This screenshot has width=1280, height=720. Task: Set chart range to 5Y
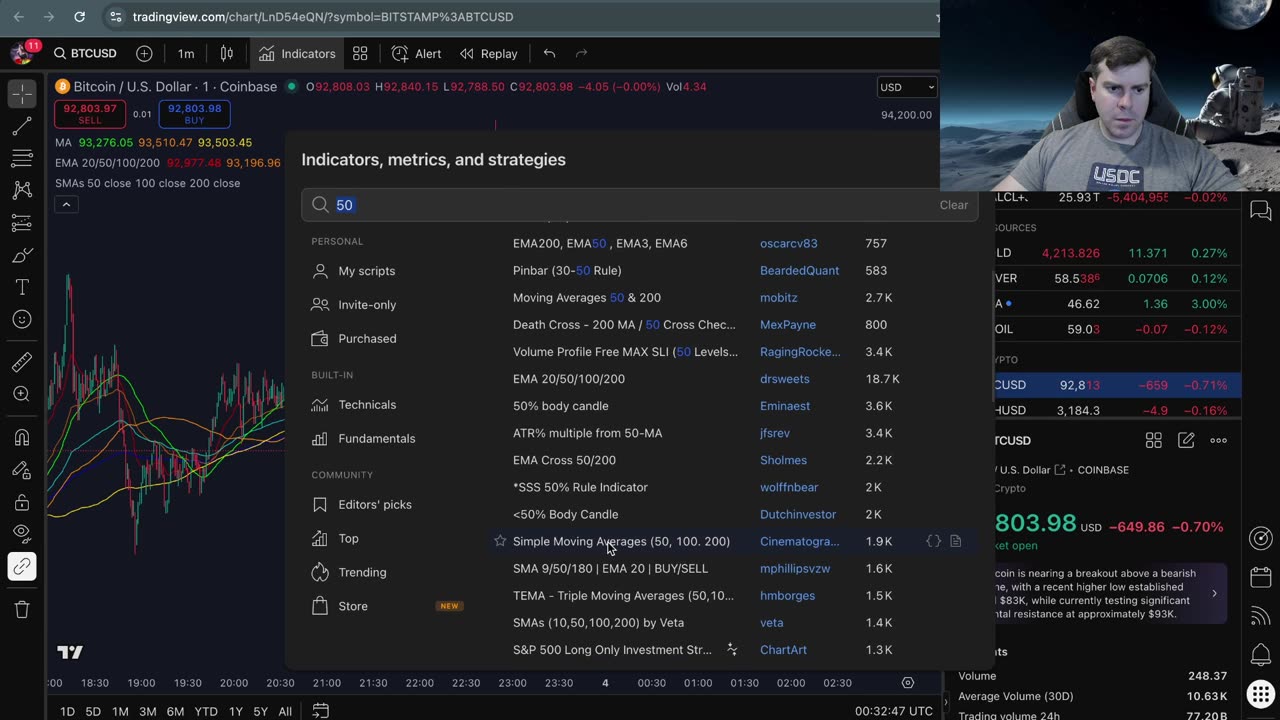click(x=260, y=711)
